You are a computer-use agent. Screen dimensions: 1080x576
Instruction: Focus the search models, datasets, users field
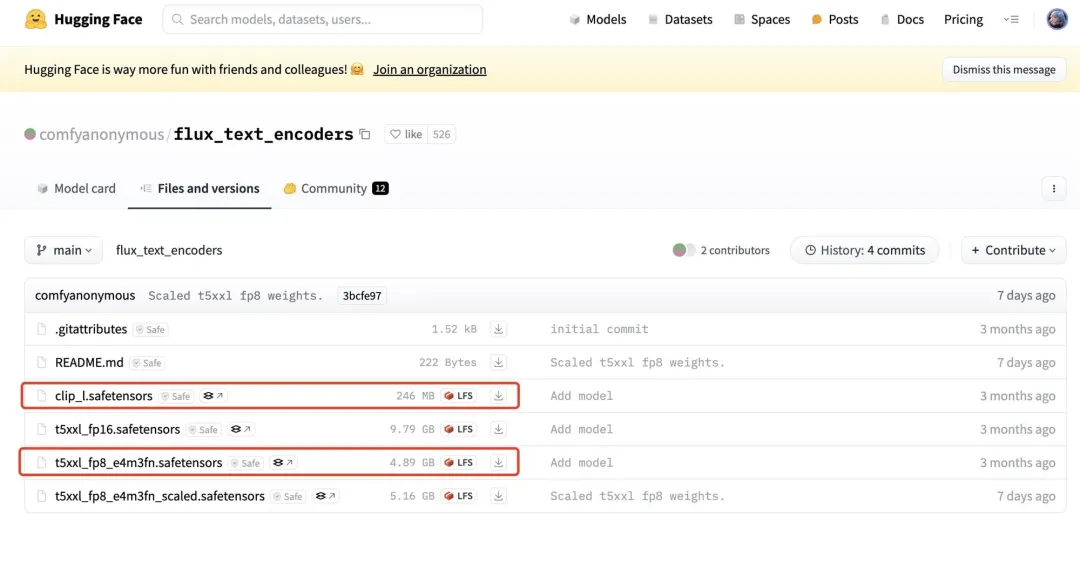(x=322, y=19)
